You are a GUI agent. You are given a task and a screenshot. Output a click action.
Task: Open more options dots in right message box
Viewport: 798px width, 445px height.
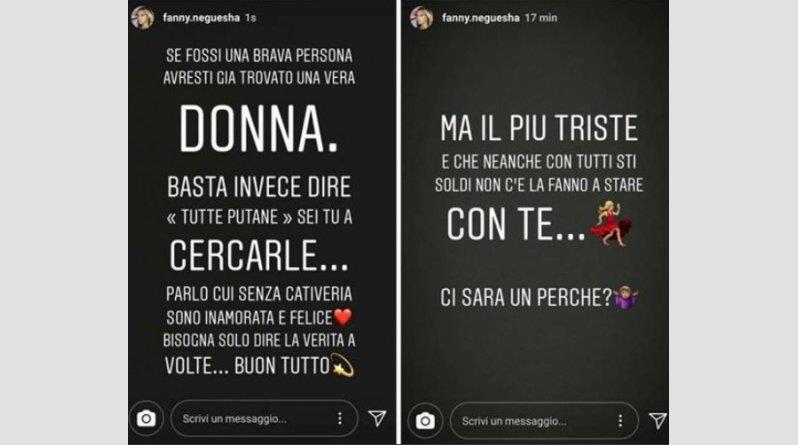[620, 421]
